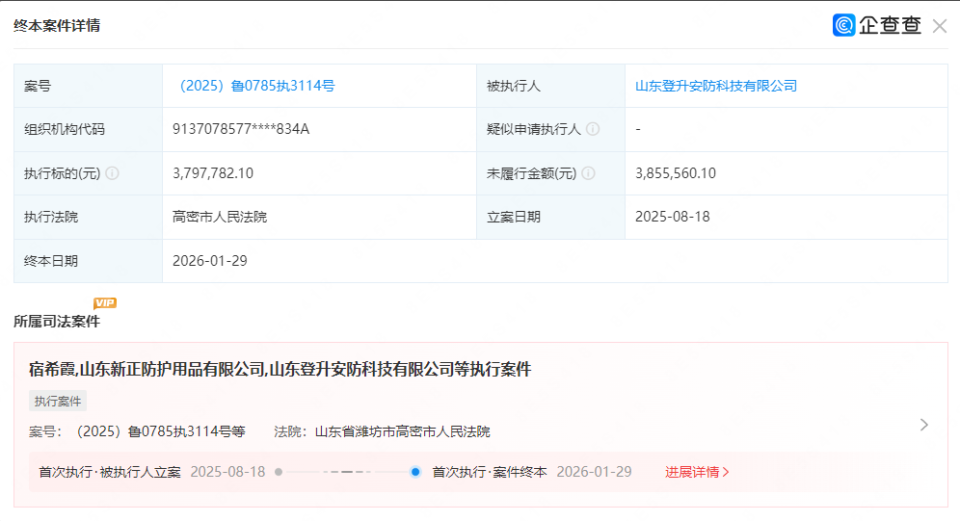Open 山东登升安防科技有限公司 company link

pos(716,86)
